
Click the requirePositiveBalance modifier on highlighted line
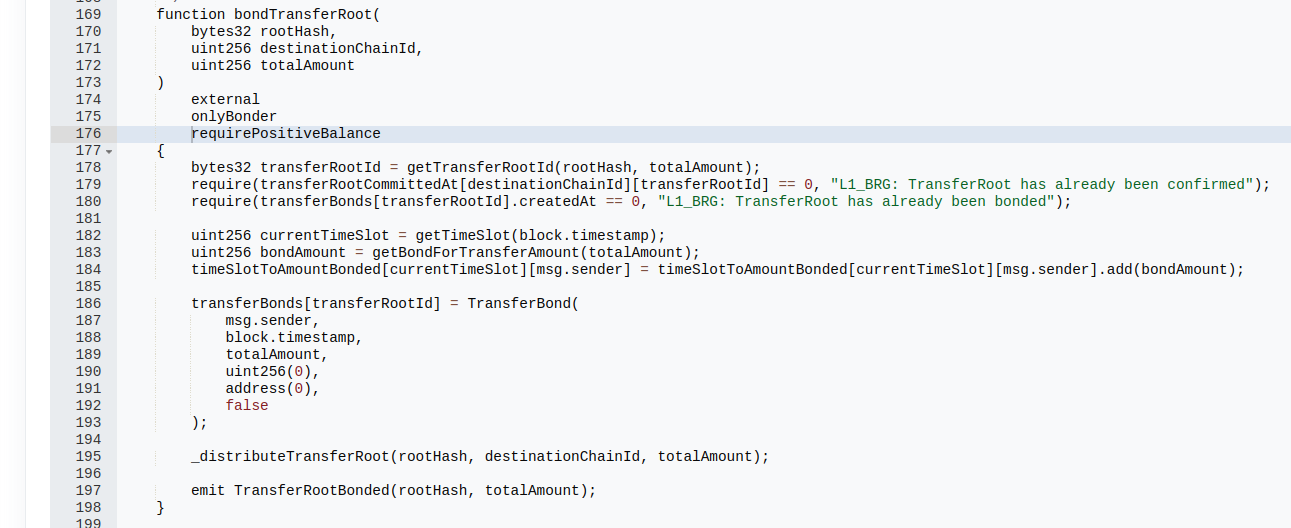click(x=286, y=134)
